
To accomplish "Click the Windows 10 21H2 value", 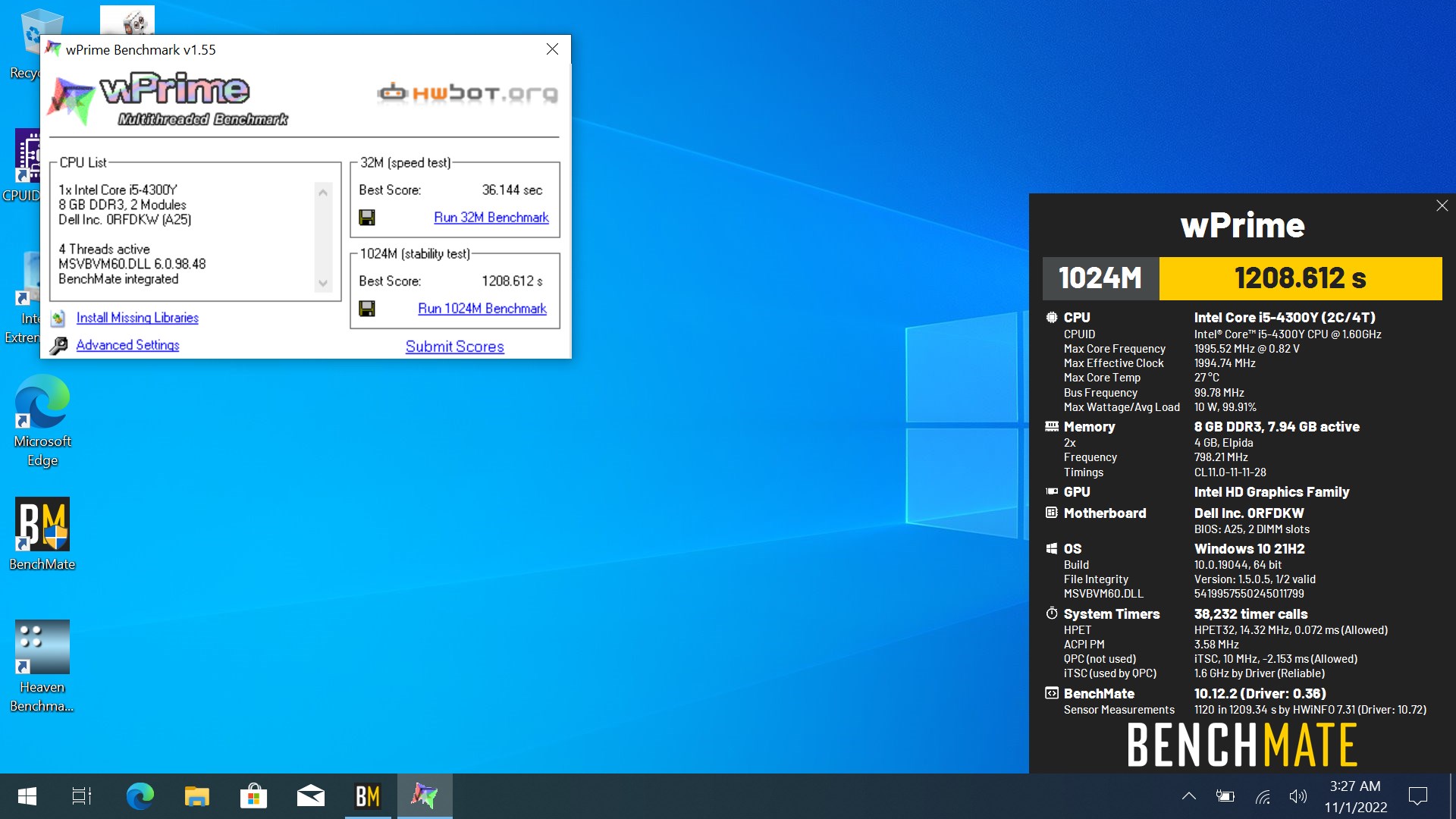I will pos(1250,549).
